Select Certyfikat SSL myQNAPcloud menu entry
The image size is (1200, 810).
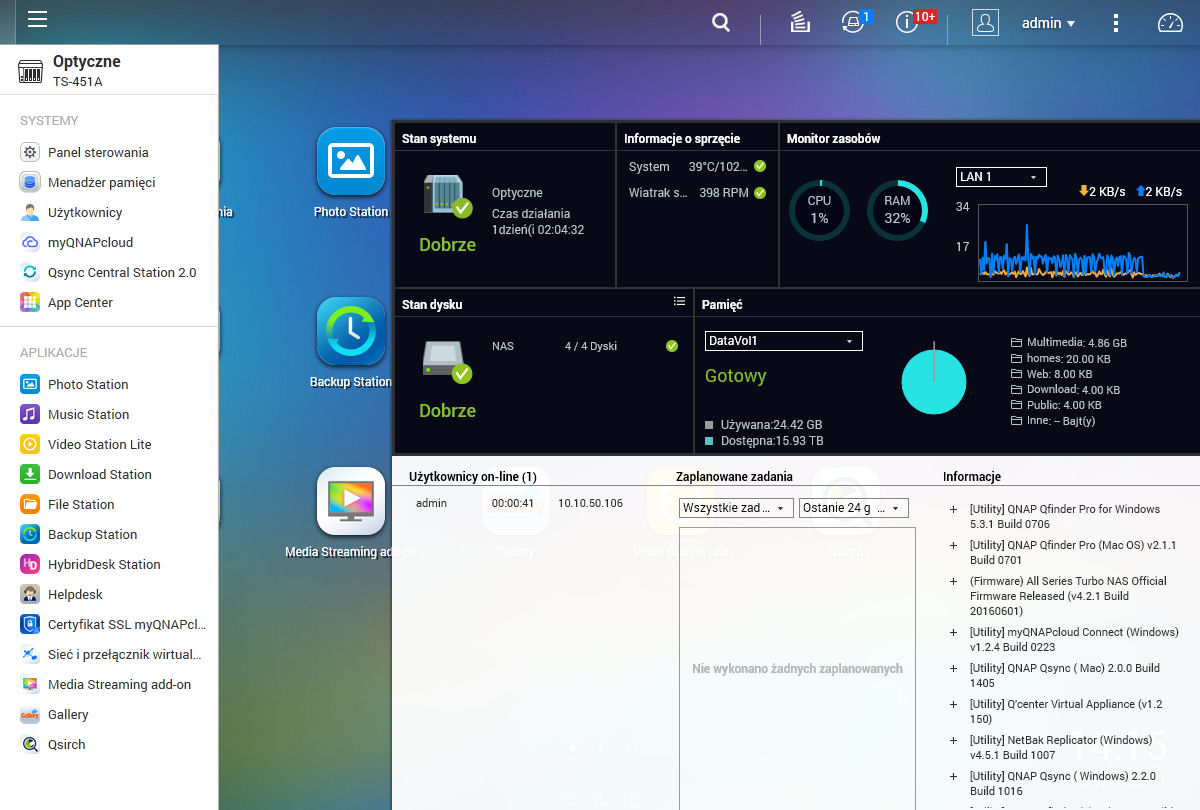coord(109,624)
